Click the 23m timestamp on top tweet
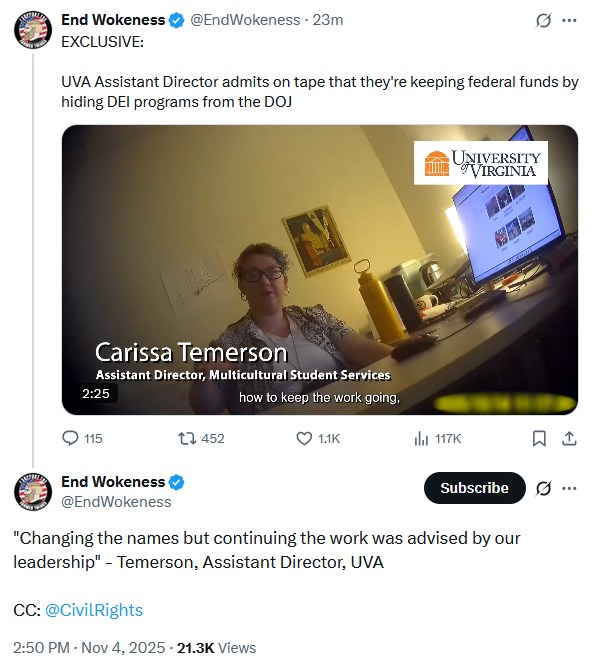Screen dimensions: 592x668 (328, 20)
